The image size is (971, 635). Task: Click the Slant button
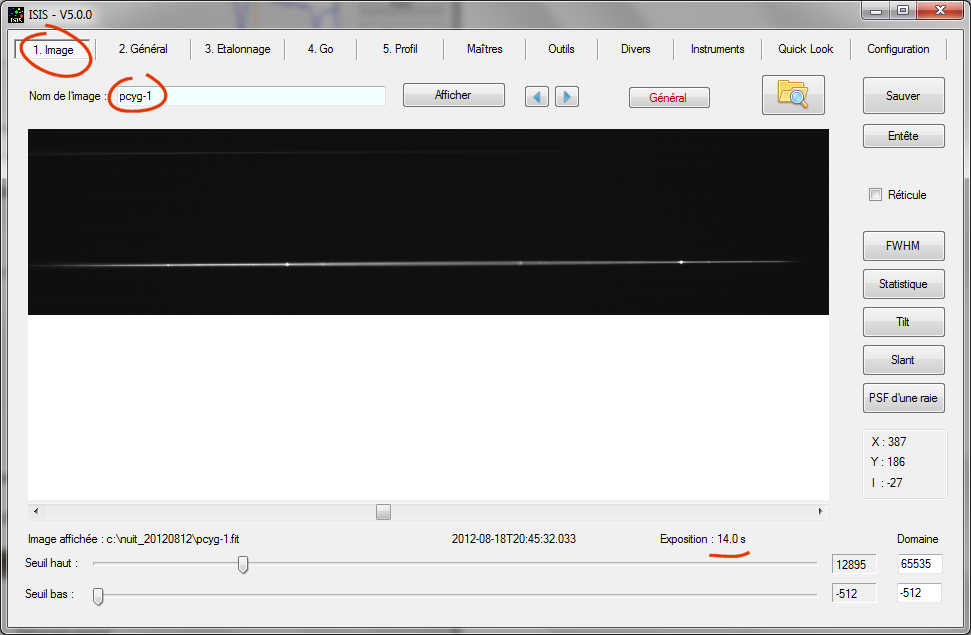pyautogui.click(x=904, y=360)
